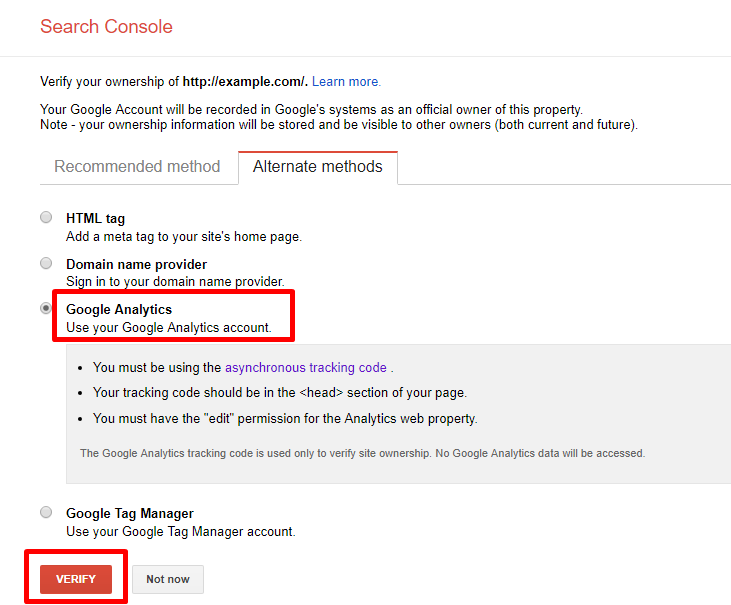Viewport: 731px width, 605px height.
Task: Select the Google Analytics radio button
Action: tap(46, 308)
